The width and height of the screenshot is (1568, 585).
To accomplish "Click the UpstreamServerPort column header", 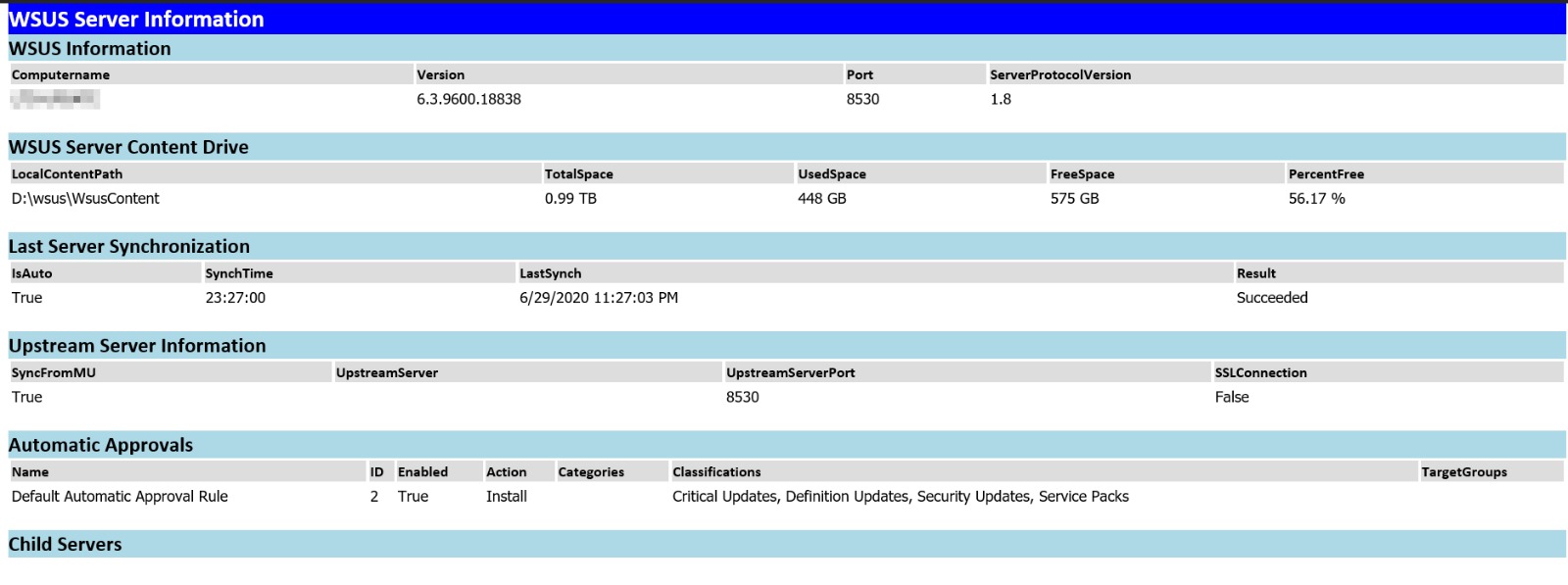I will click(x=790, y=372).
